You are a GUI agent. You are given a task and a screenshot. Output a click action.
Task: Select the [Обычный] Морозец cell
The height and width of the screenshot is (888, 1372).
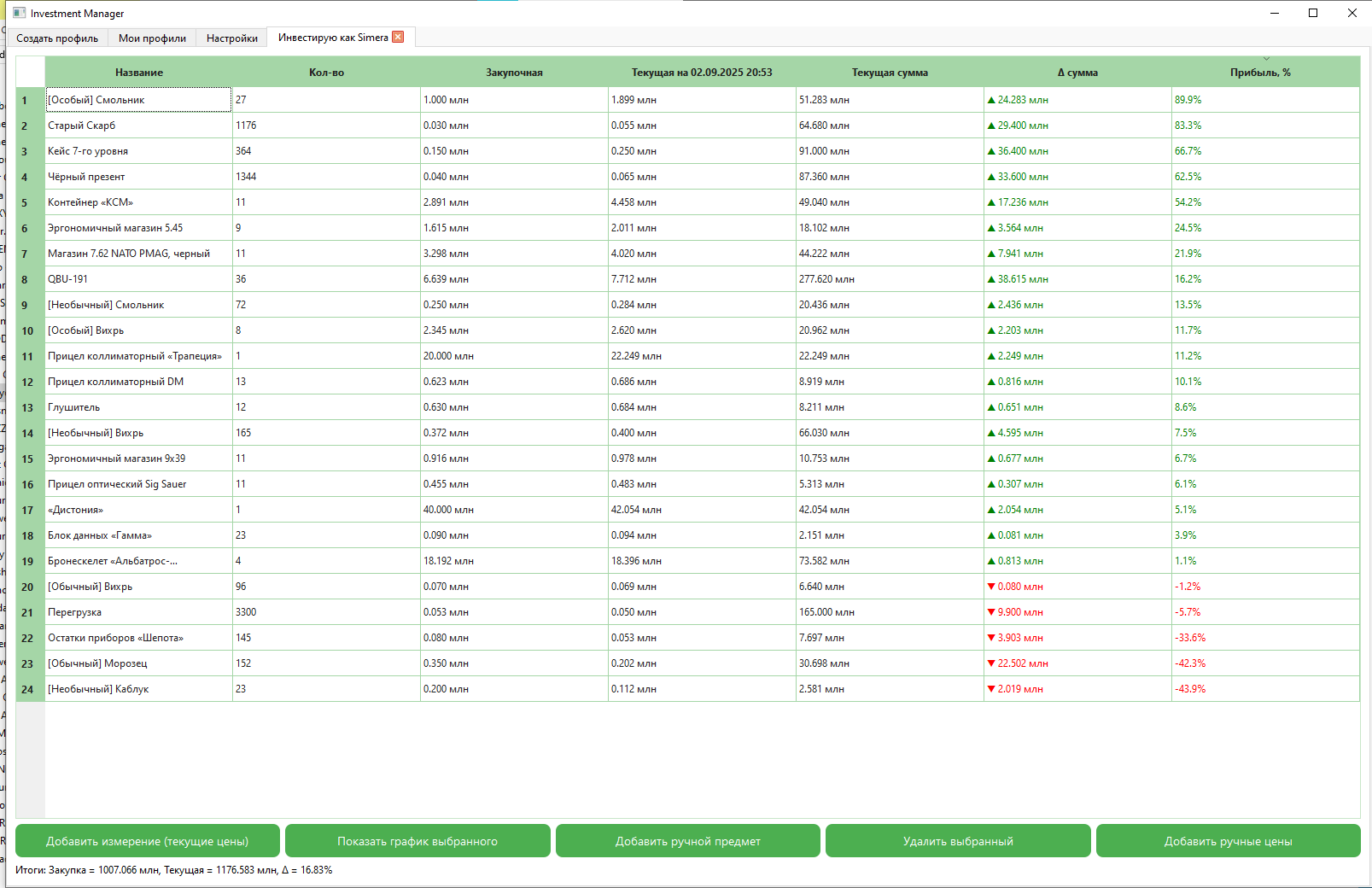(x=139, y=663)
